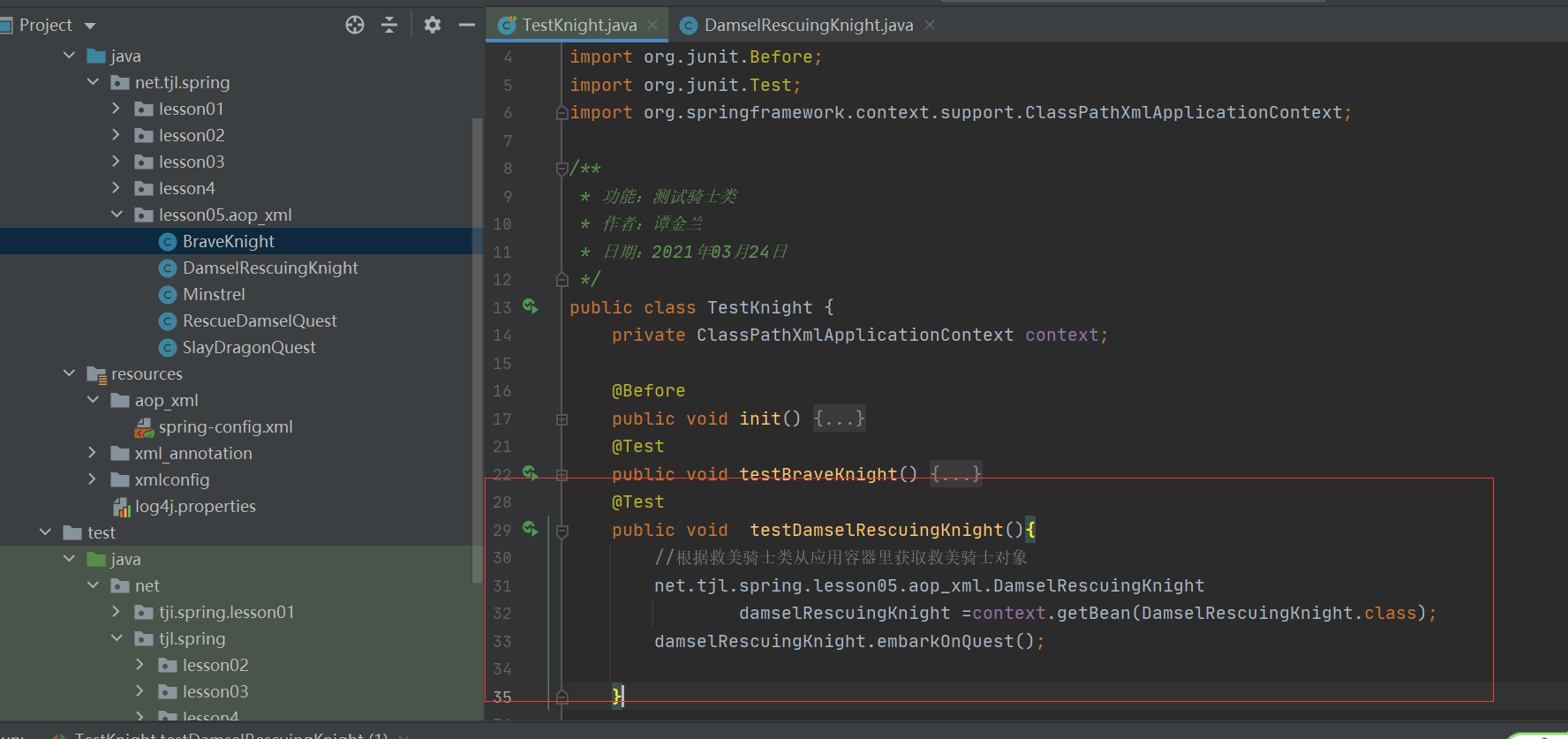
Task: Expand the lesson4 package
Action: (x=116, y=188)
